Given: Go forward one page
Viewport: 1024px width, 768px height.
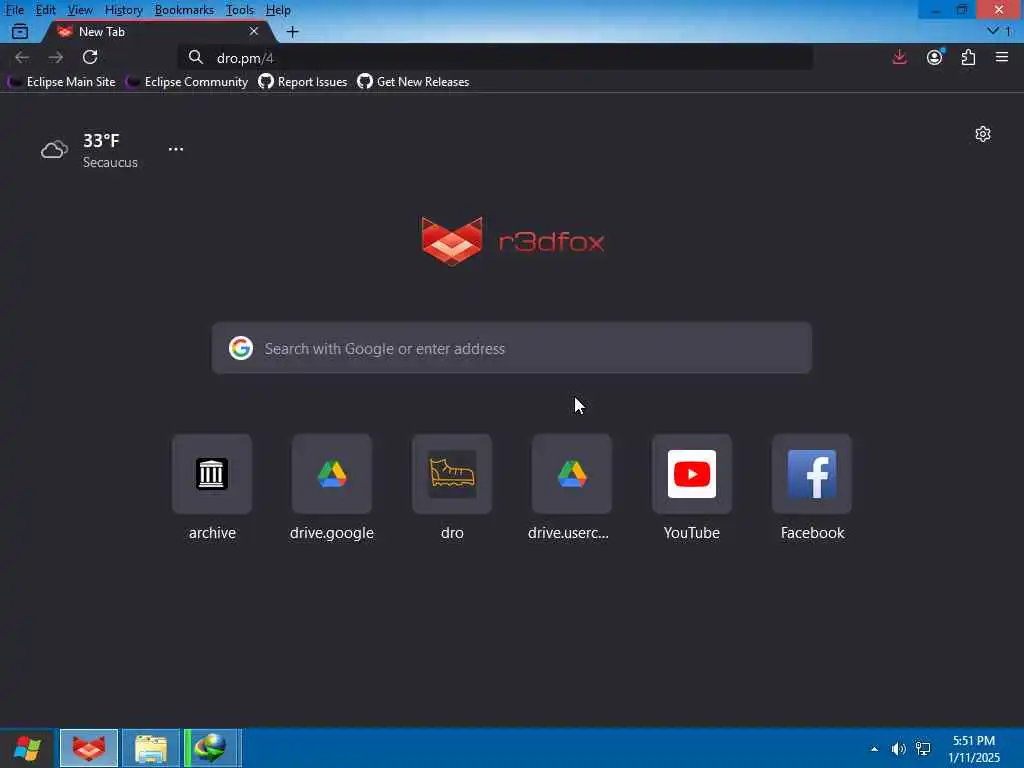Looking at the screenshot, I should tap(56, 57).
